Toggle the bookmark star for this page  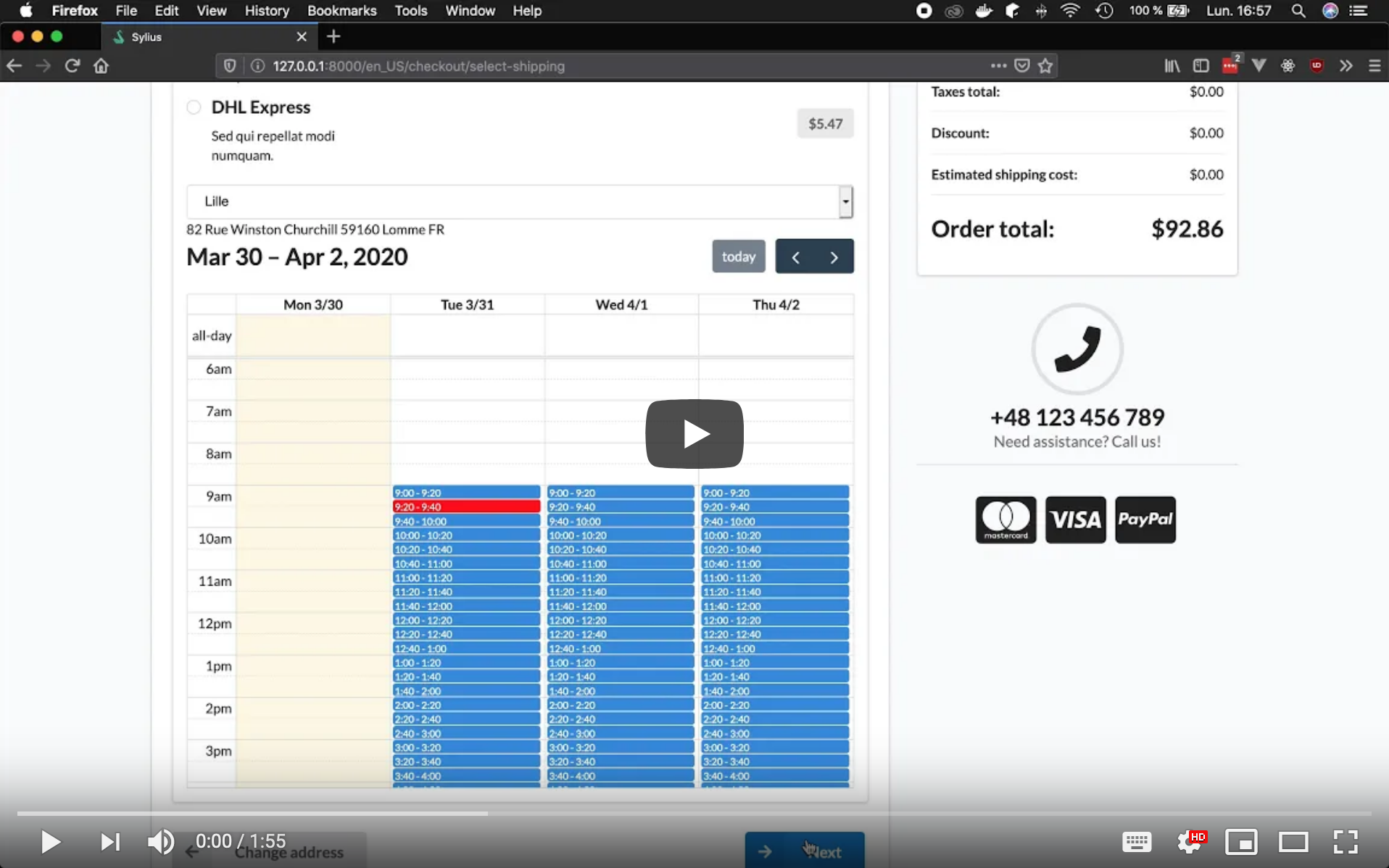[x=1046, y=65]
